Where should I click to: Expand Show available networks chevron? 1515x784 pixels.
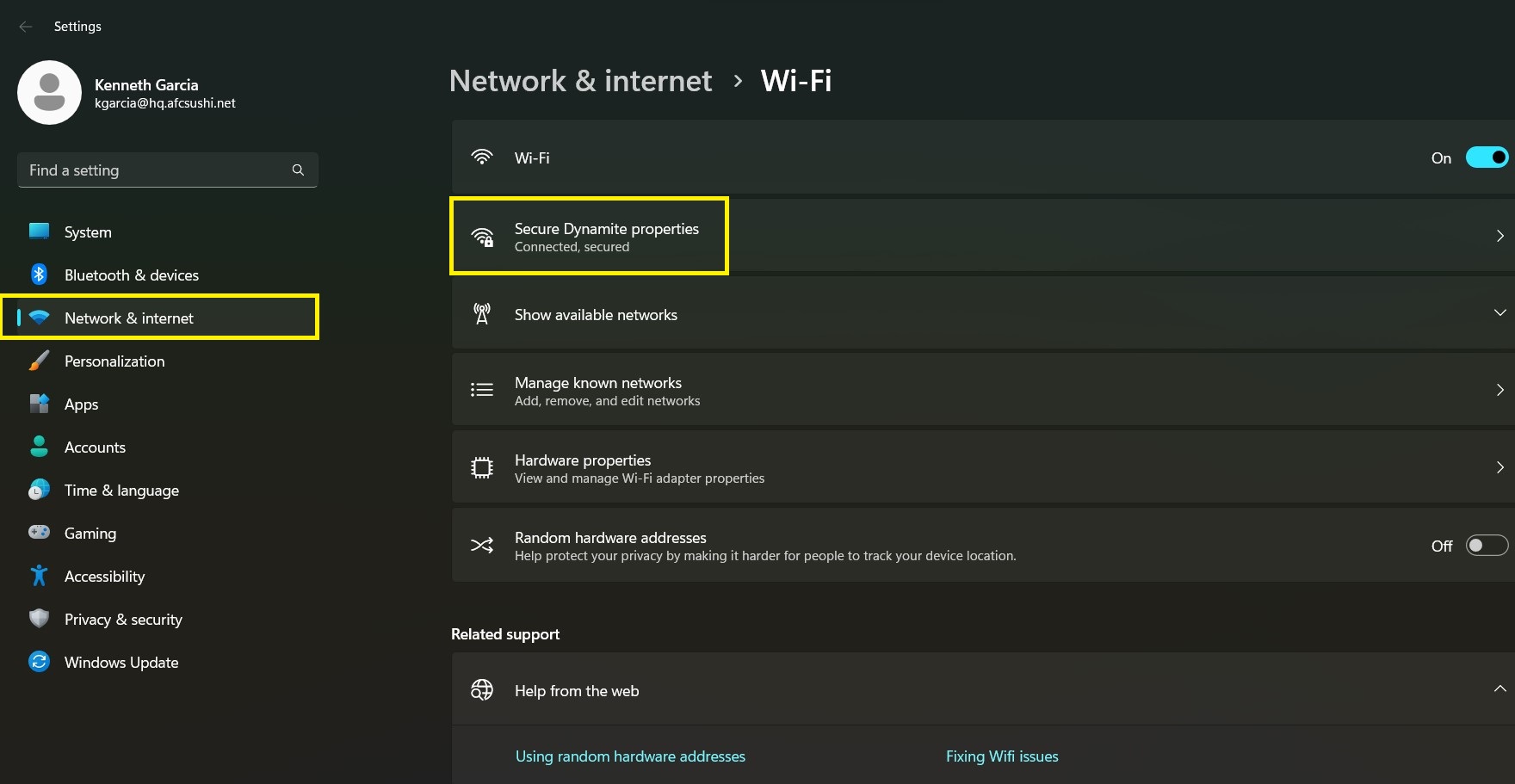pos(1500,313)
